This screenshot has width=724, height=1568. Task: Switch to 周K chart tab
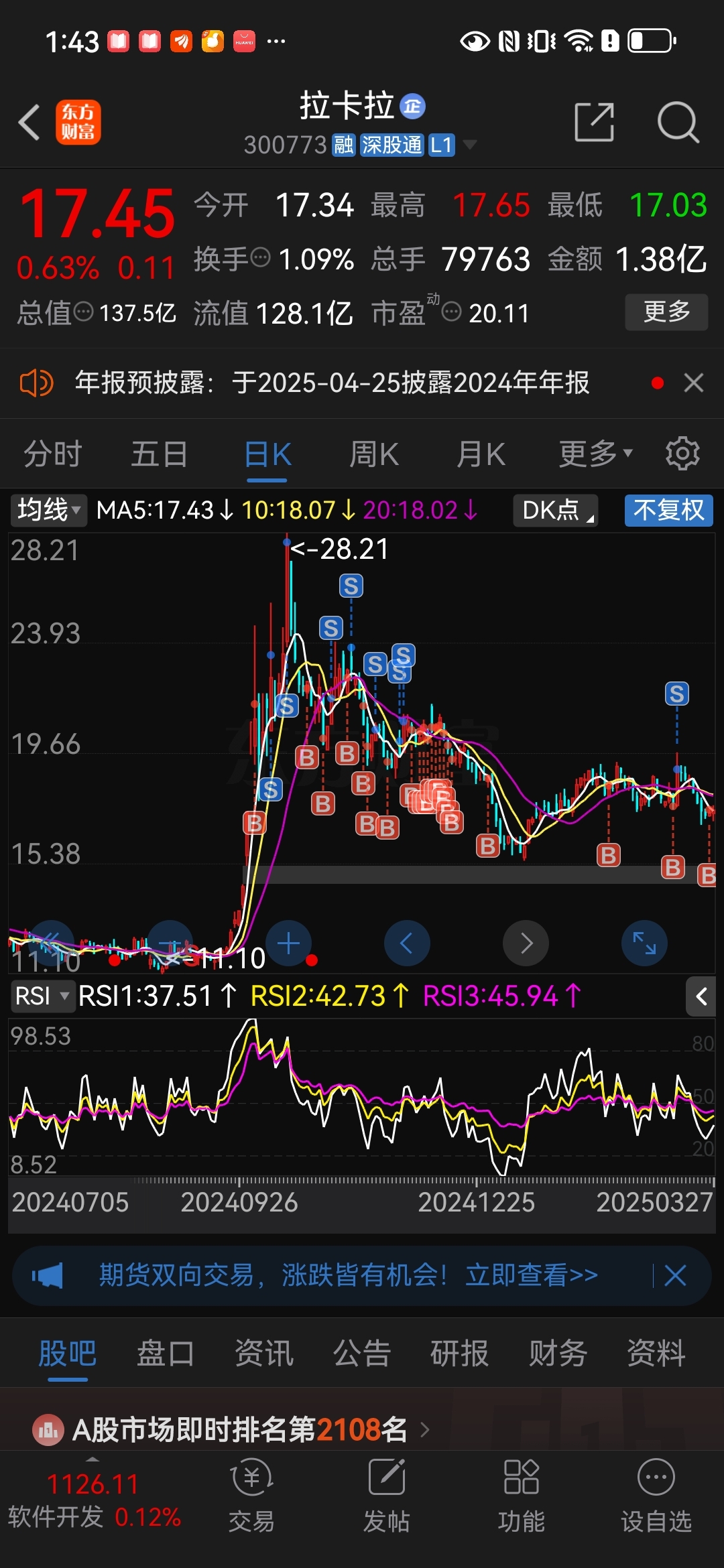[374, 454]
